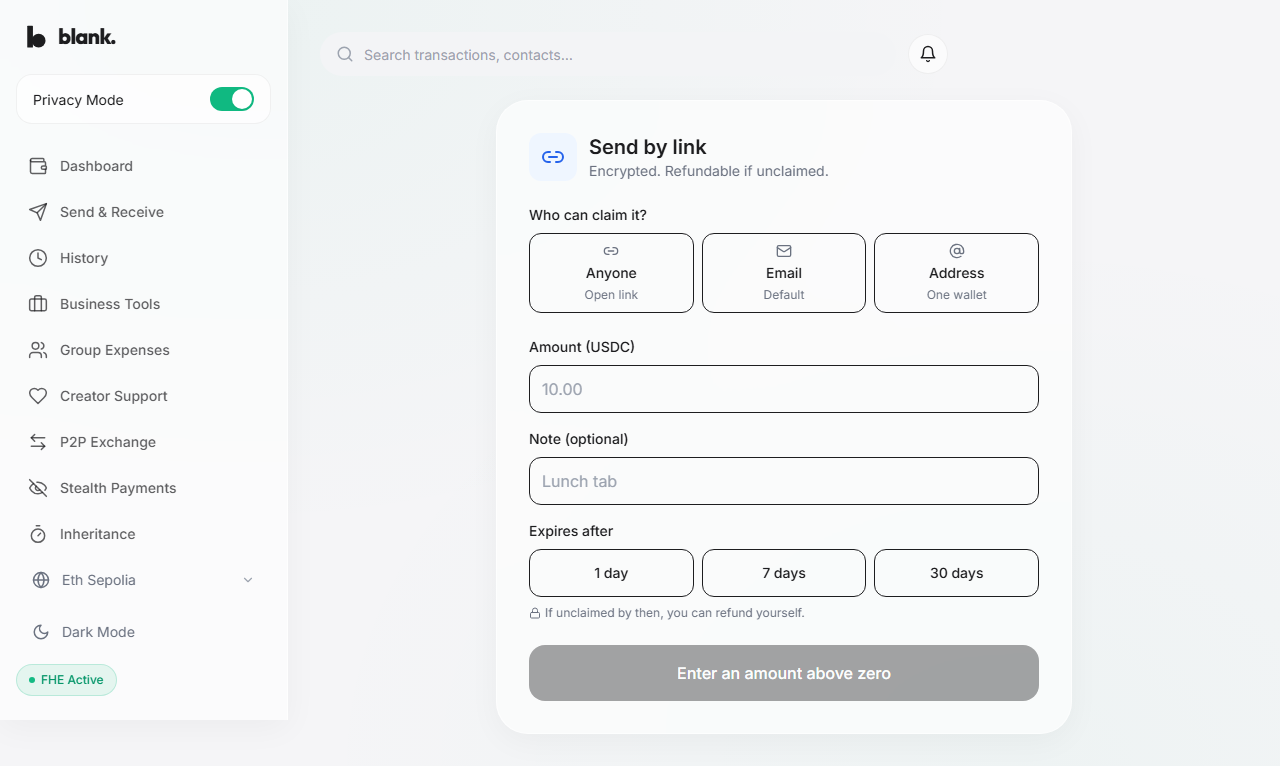Toggle Privacy Mode switch off
Viewport: 1280px width, 766px height.
point(232,99)
